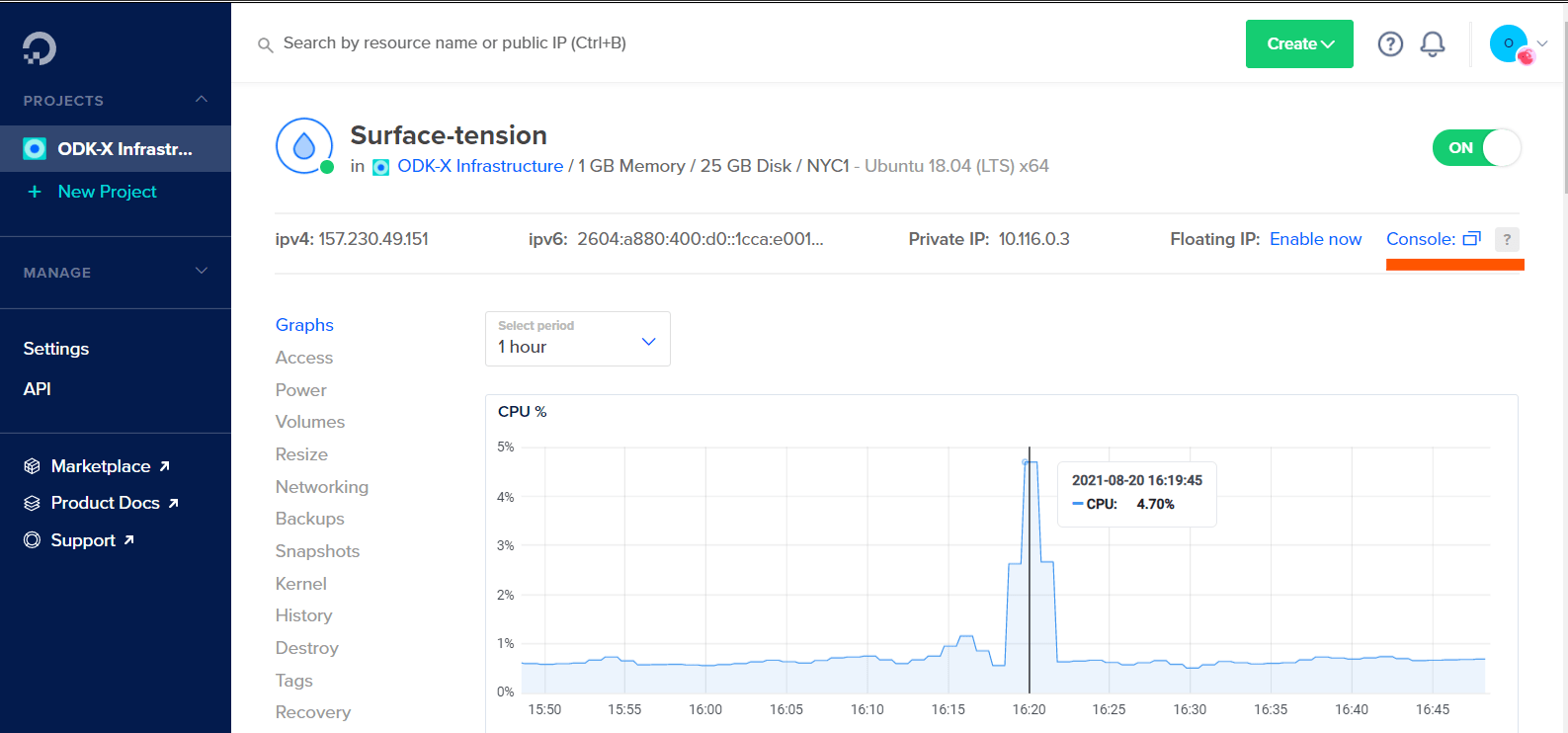The height and width of the screenshot is (733, 1568).
Task: Click the Console link
Action: pos(1421,239)
